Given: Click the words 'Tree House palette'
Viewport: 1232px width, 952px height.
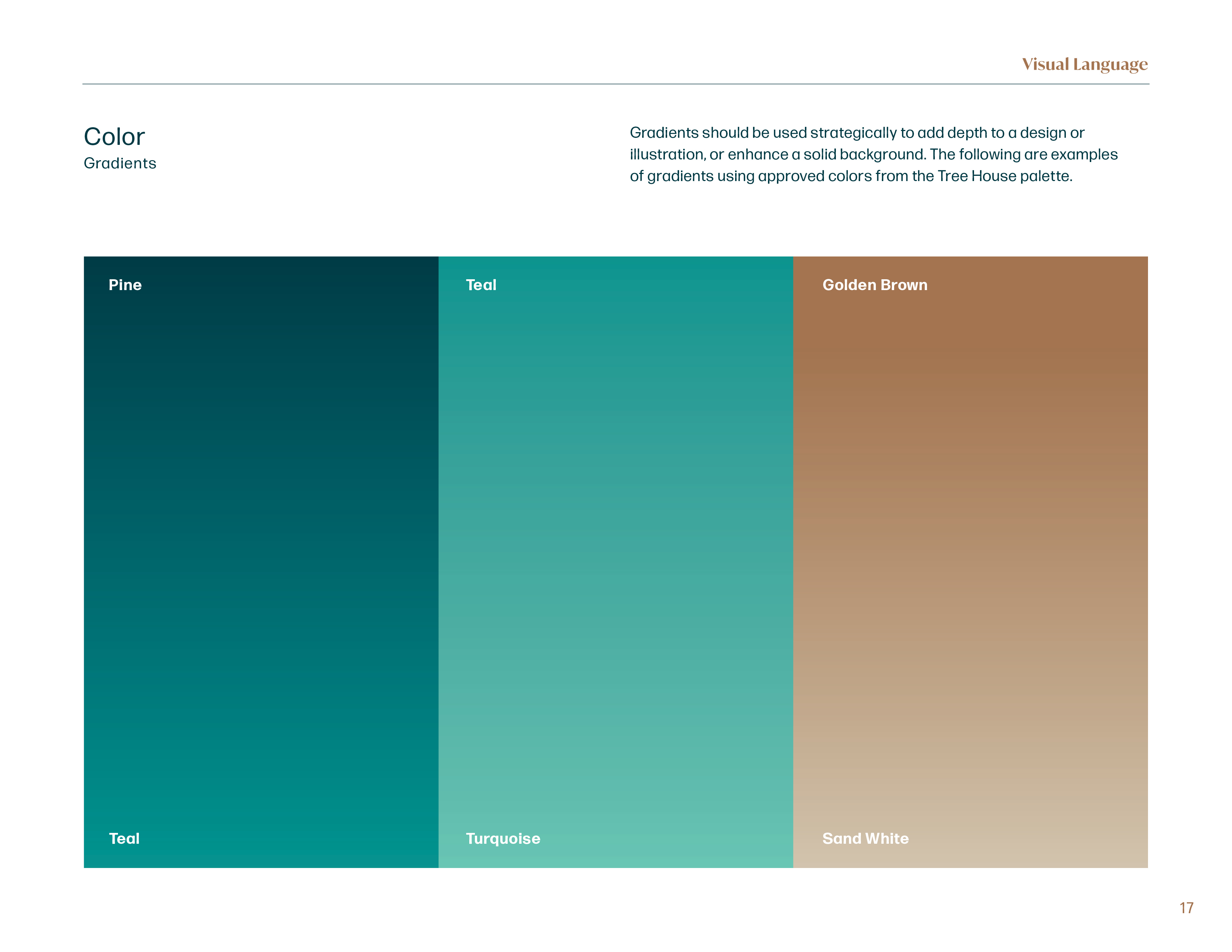Looking at the screenshot, I should 1004,176.
